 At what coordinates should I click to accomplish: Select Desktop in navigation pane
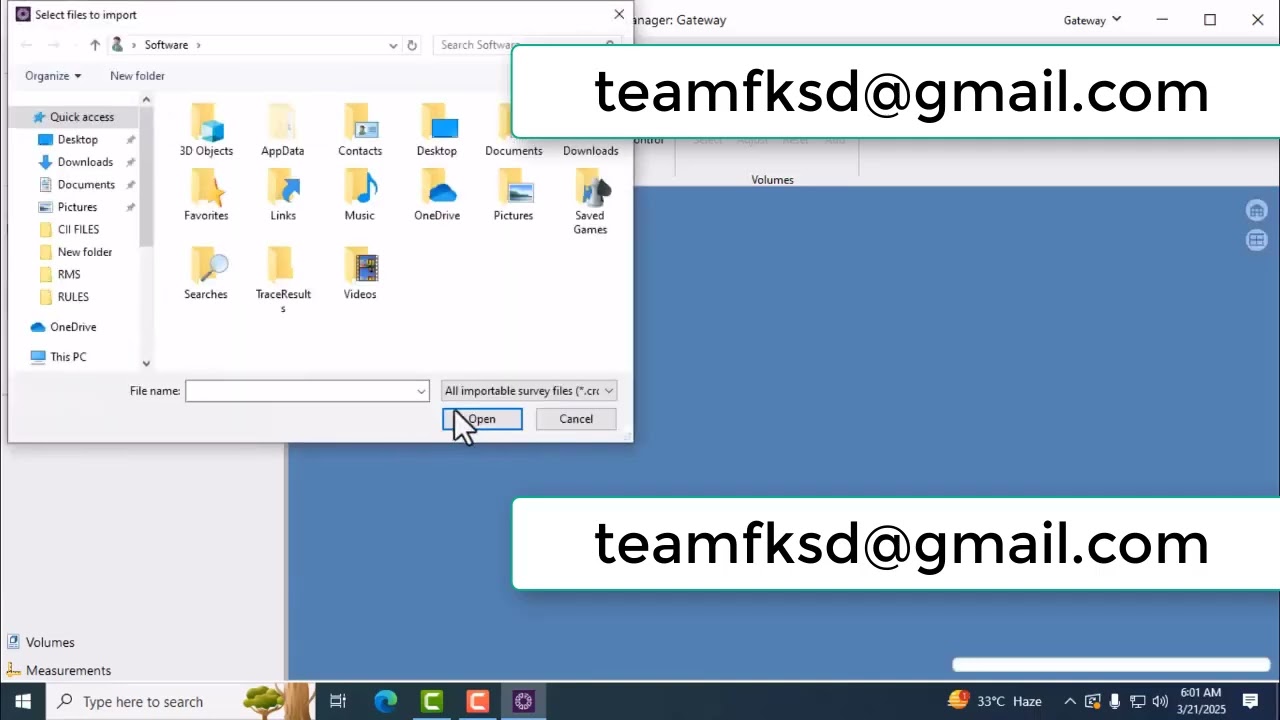coord(77,140)
